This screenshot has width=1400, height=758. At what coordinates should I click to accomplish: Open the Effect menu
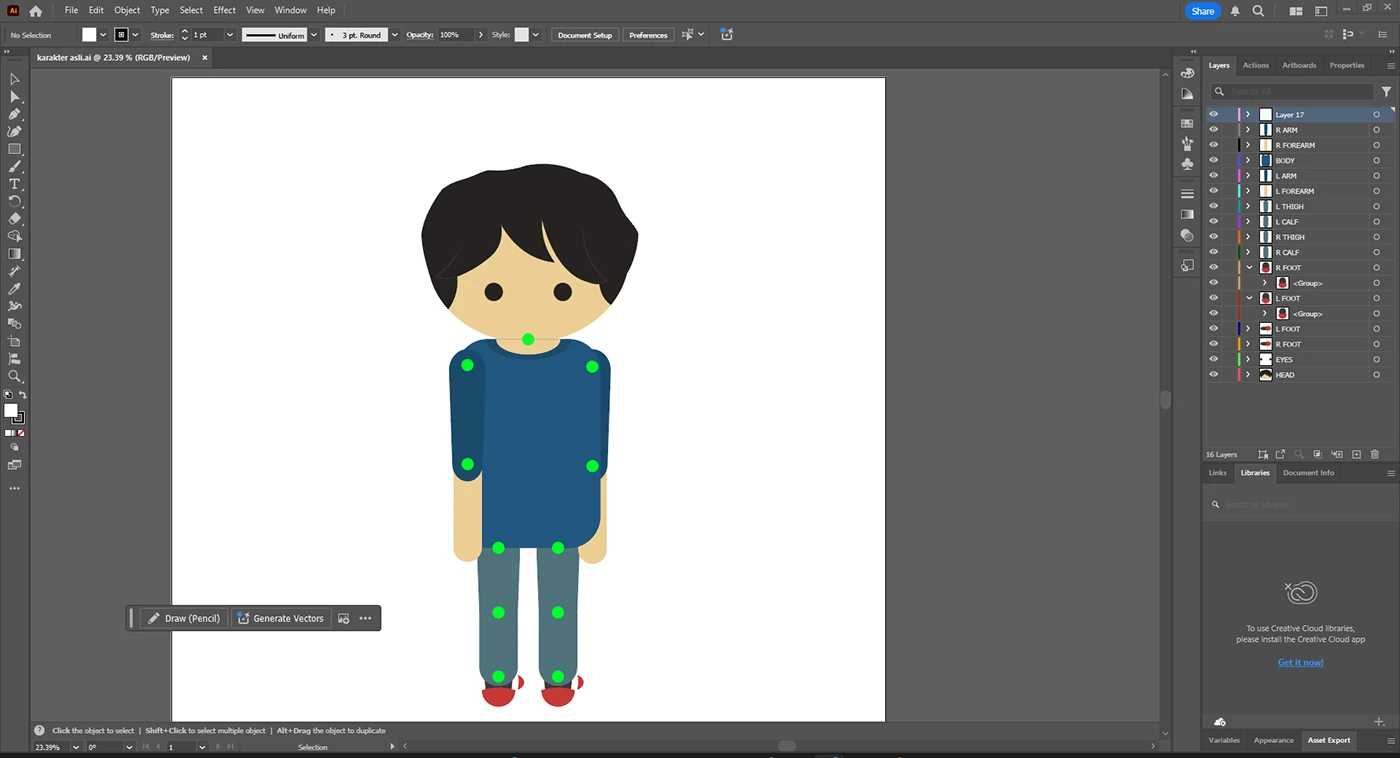224,10
